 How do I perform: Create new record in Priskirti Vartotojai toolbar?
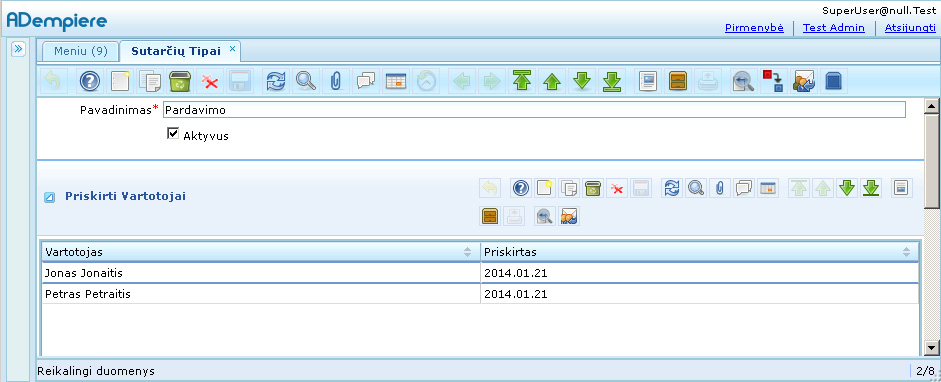pos(544,188)
